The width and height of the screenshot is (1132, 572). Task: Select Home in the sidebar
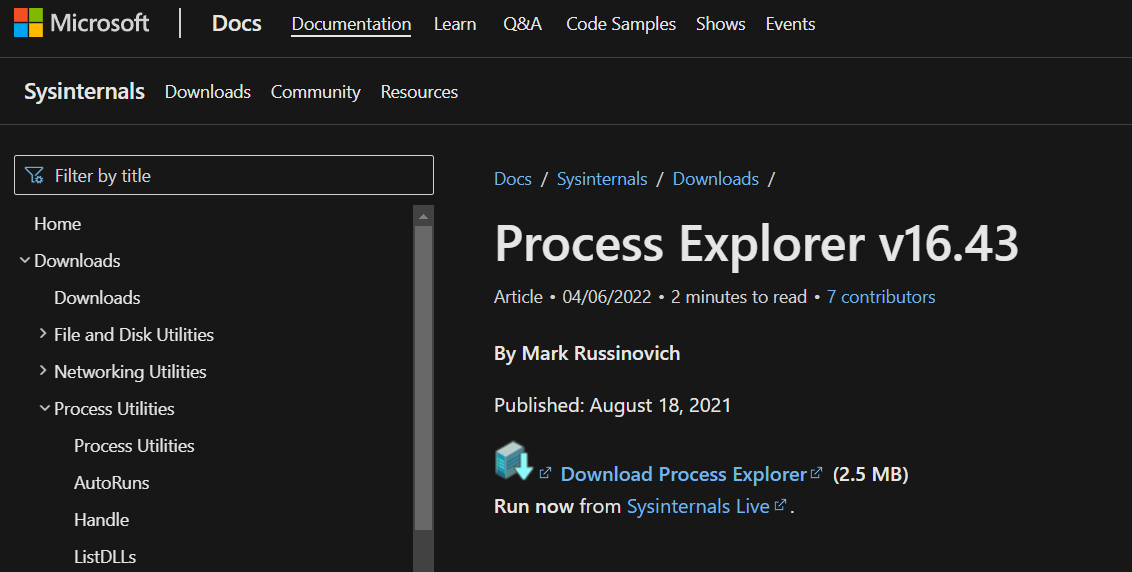[58, 224]
